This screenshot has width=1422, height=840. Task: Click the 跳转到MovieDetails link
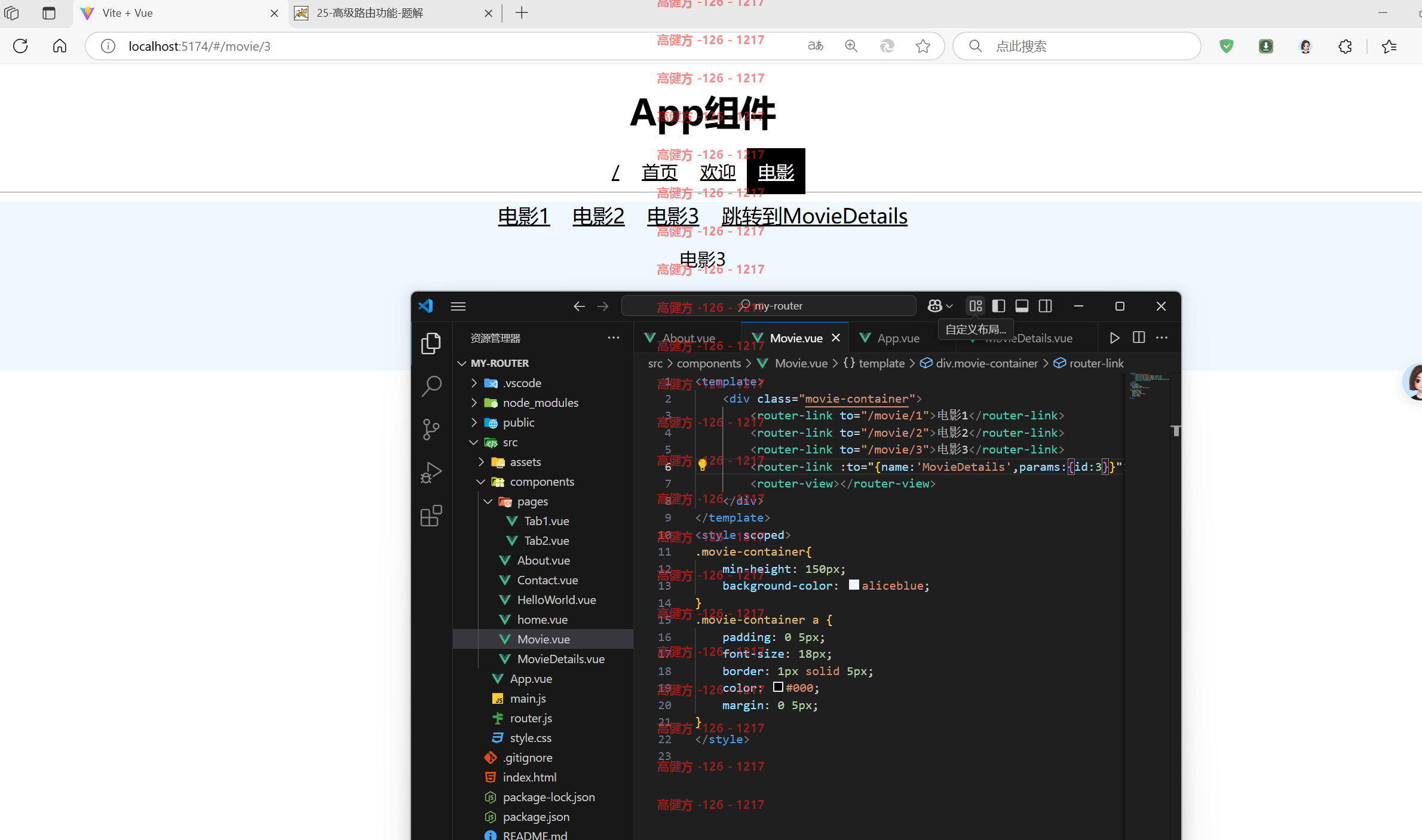[814, 216]
